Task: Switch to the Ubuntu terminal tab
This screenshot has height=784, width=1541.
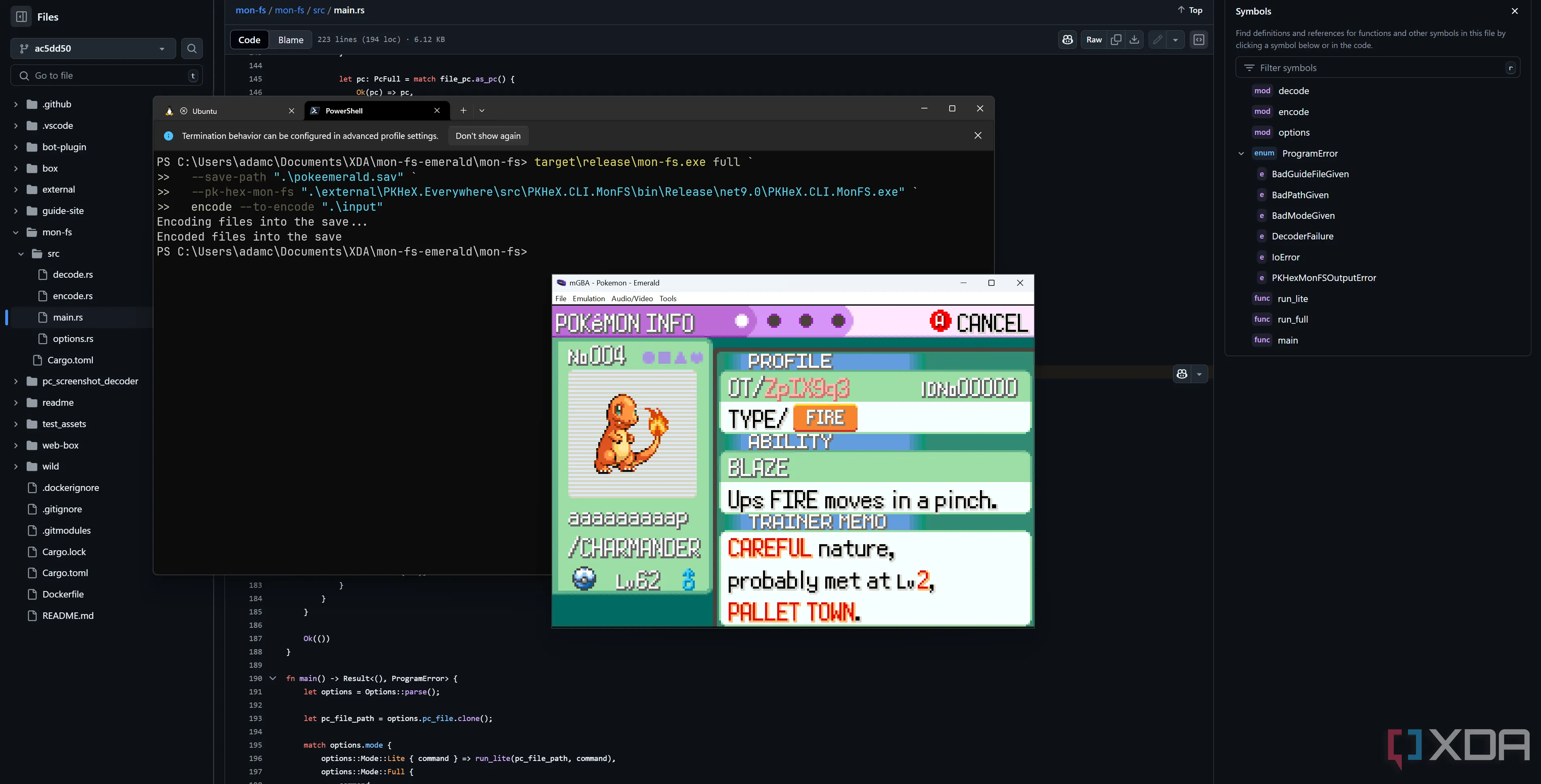Action: [x=205, y=111]
